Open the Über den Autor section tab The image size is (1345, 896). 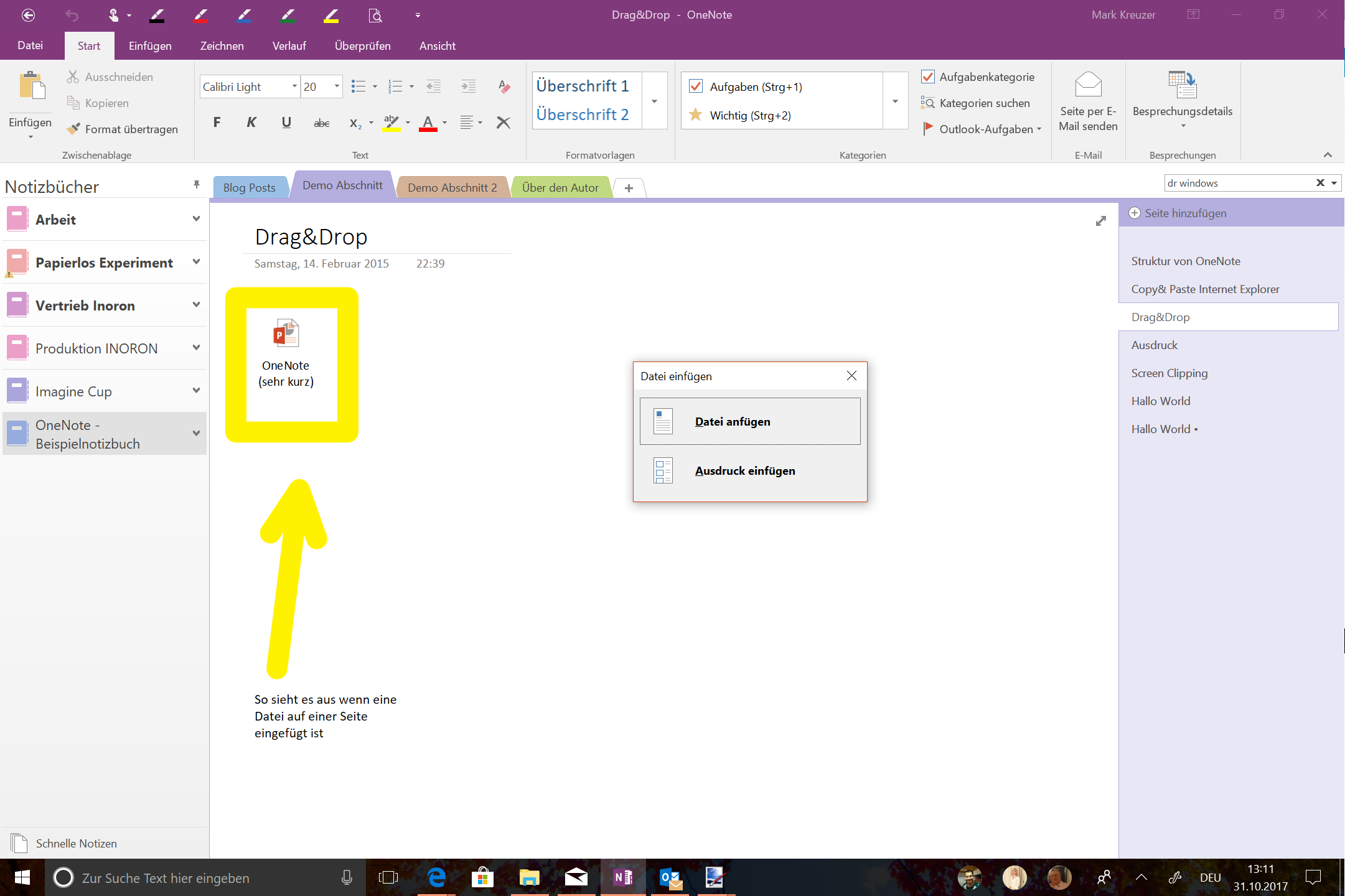point(560,187)
